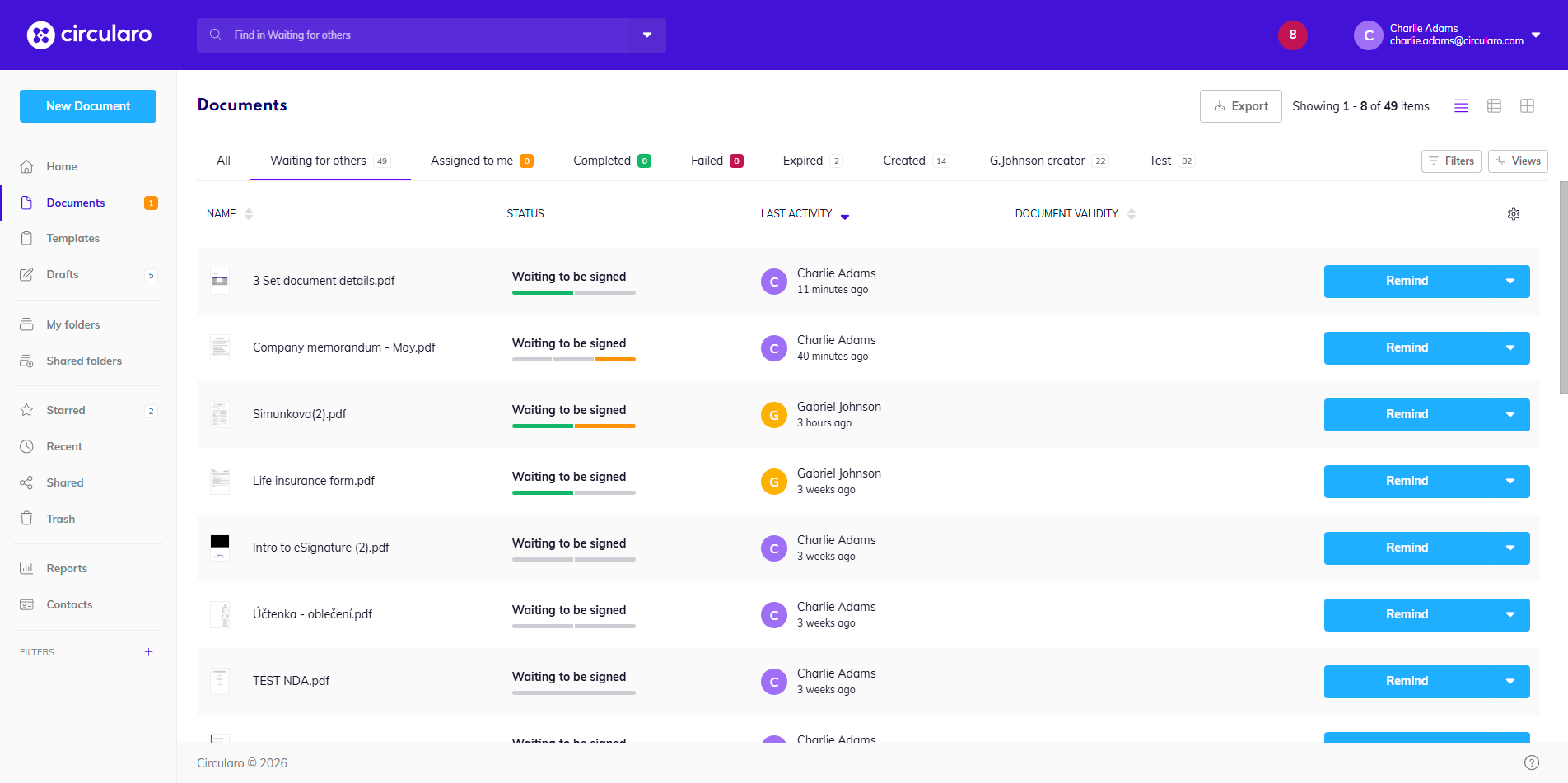1568x783 pixels.
Task: Open the help question mark icon
Action: [x=1531, y=762]
